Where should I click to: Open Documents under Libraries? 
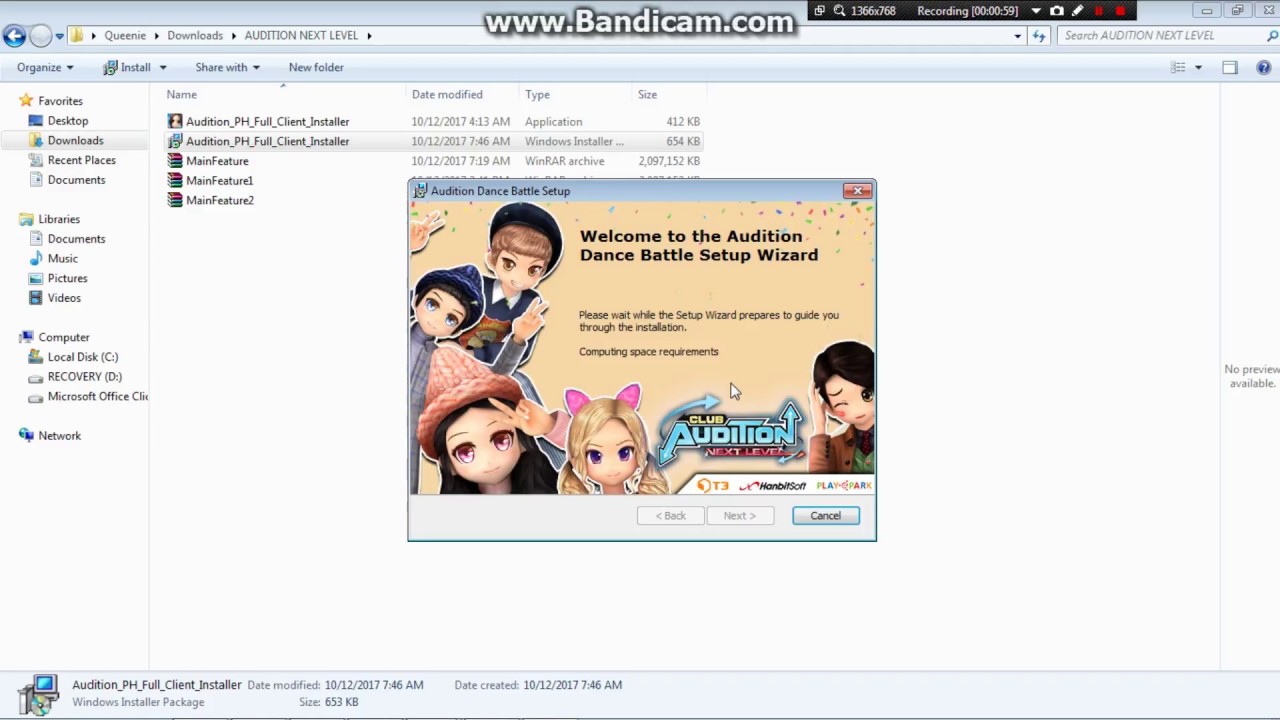(x=76, y=239)
